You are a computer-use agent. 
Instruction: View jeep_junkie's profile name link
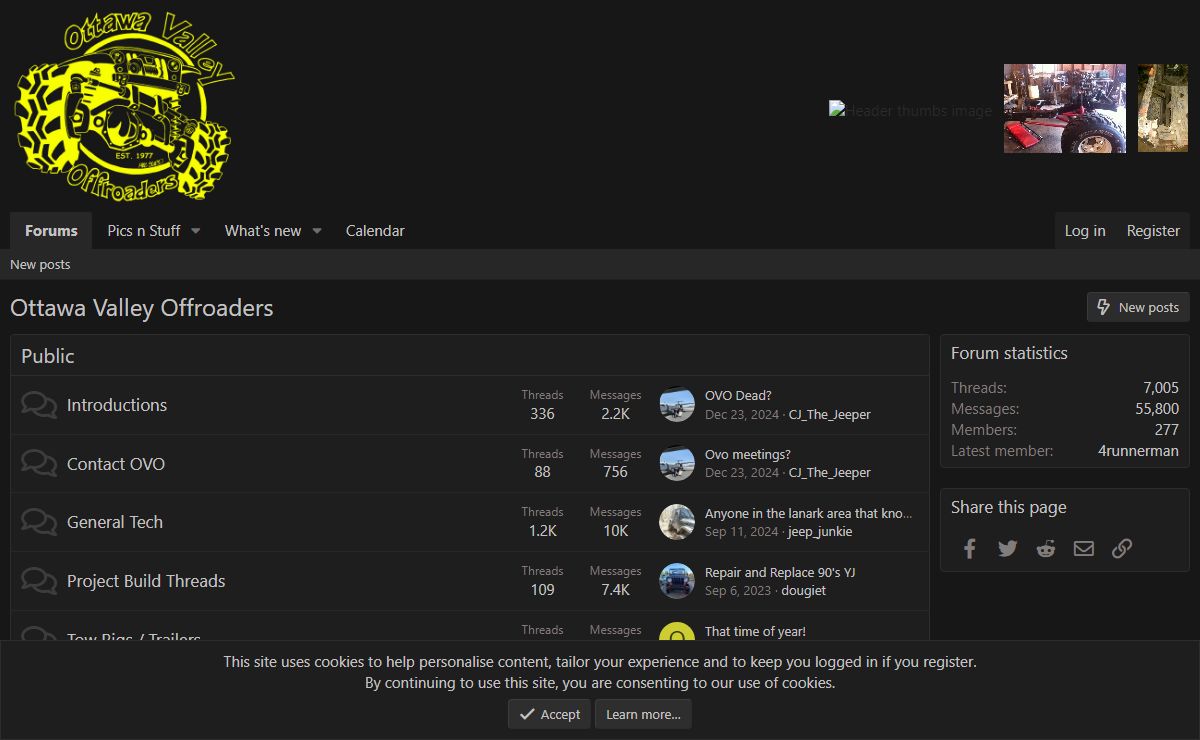coord(820,532)
